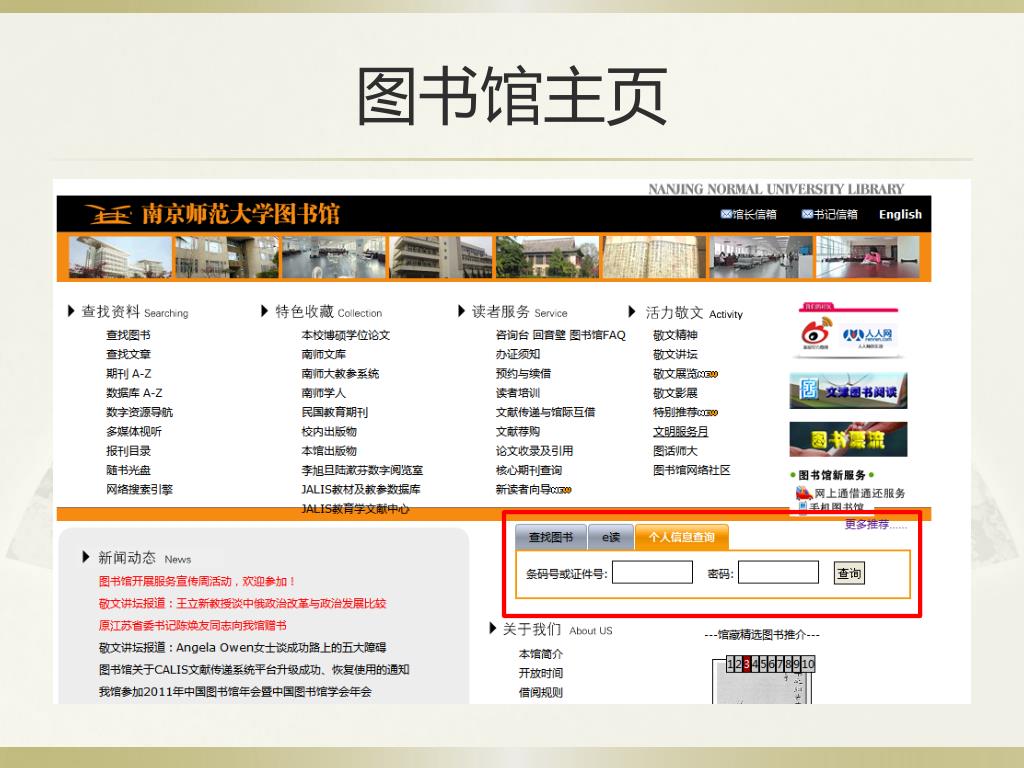
Task: Expand 查找资料 Searching section arrow
Action: pos(71,311)
